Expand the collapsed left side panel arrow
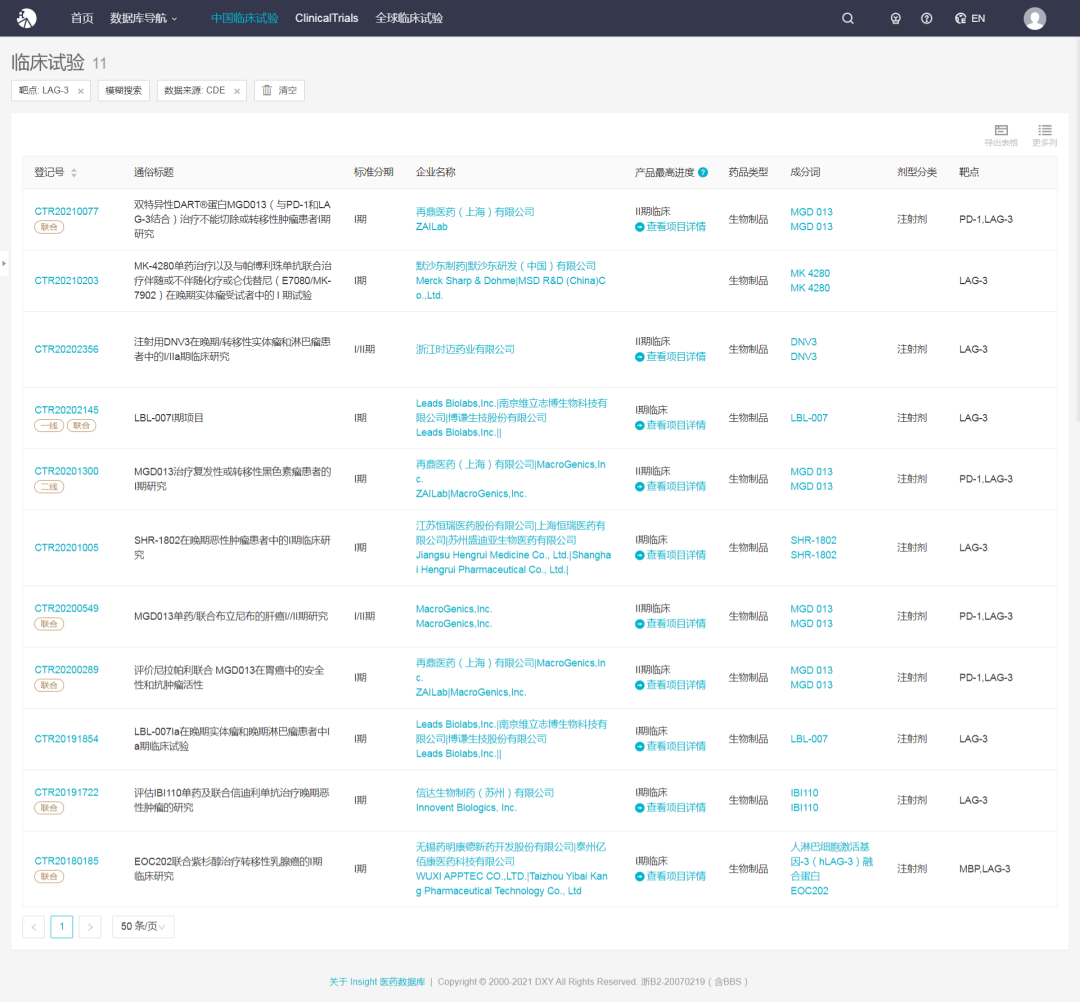Screen dimensions: 1080x1002 pyautogui.click(x=4, y=263)
